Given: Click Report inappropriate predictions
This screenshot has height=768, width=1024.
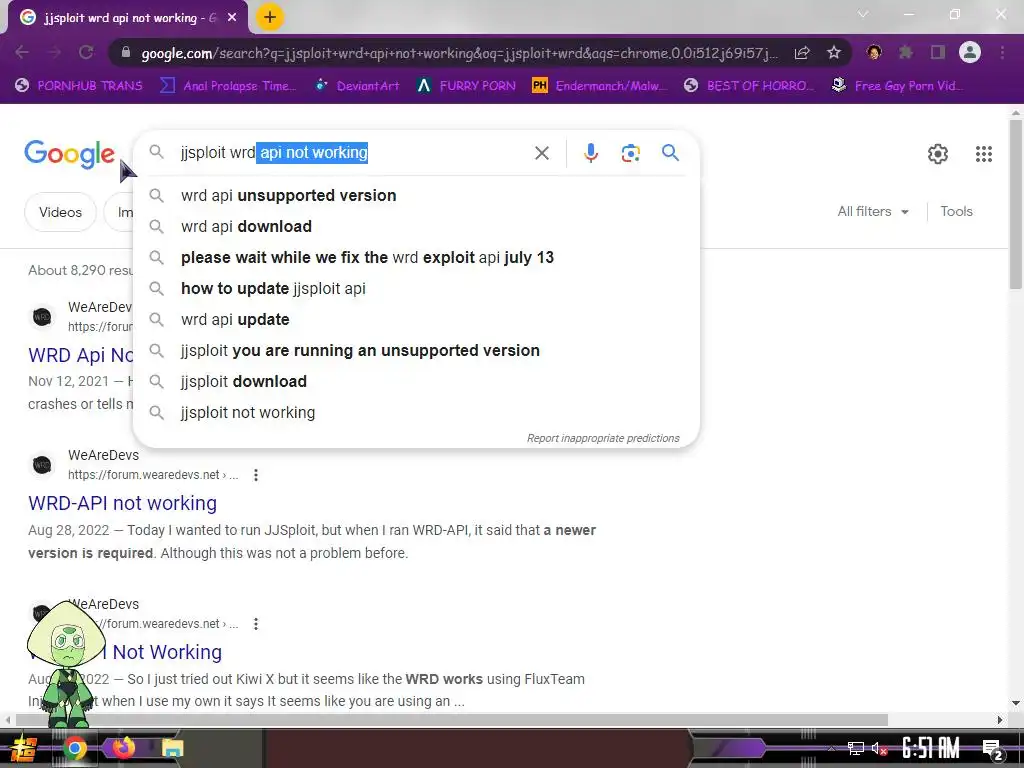Looking at the screenshot, I should (603, 438).
